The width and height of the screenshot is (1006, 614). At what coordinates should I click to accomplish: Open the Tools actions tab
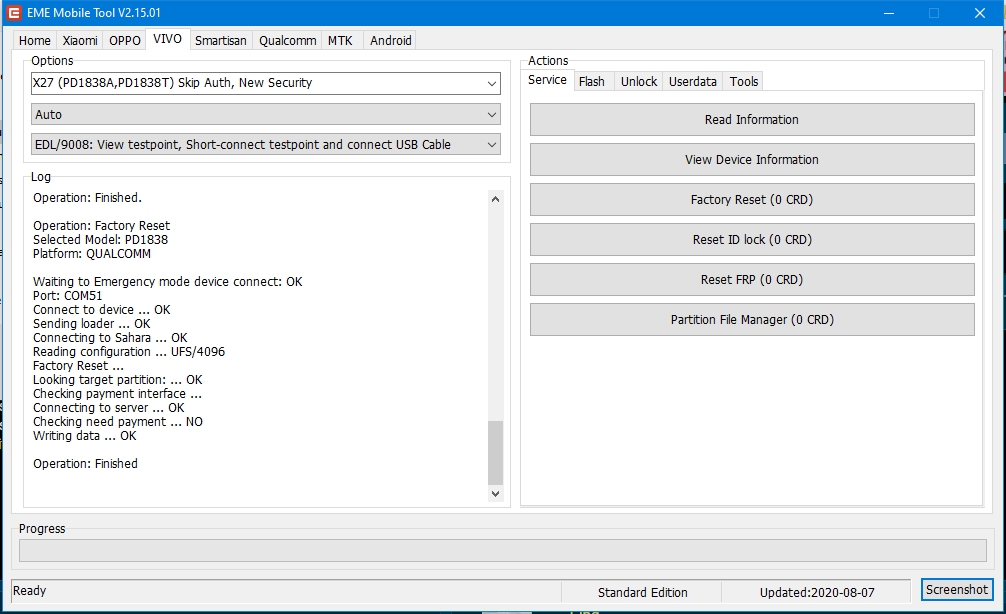[744, 81]
